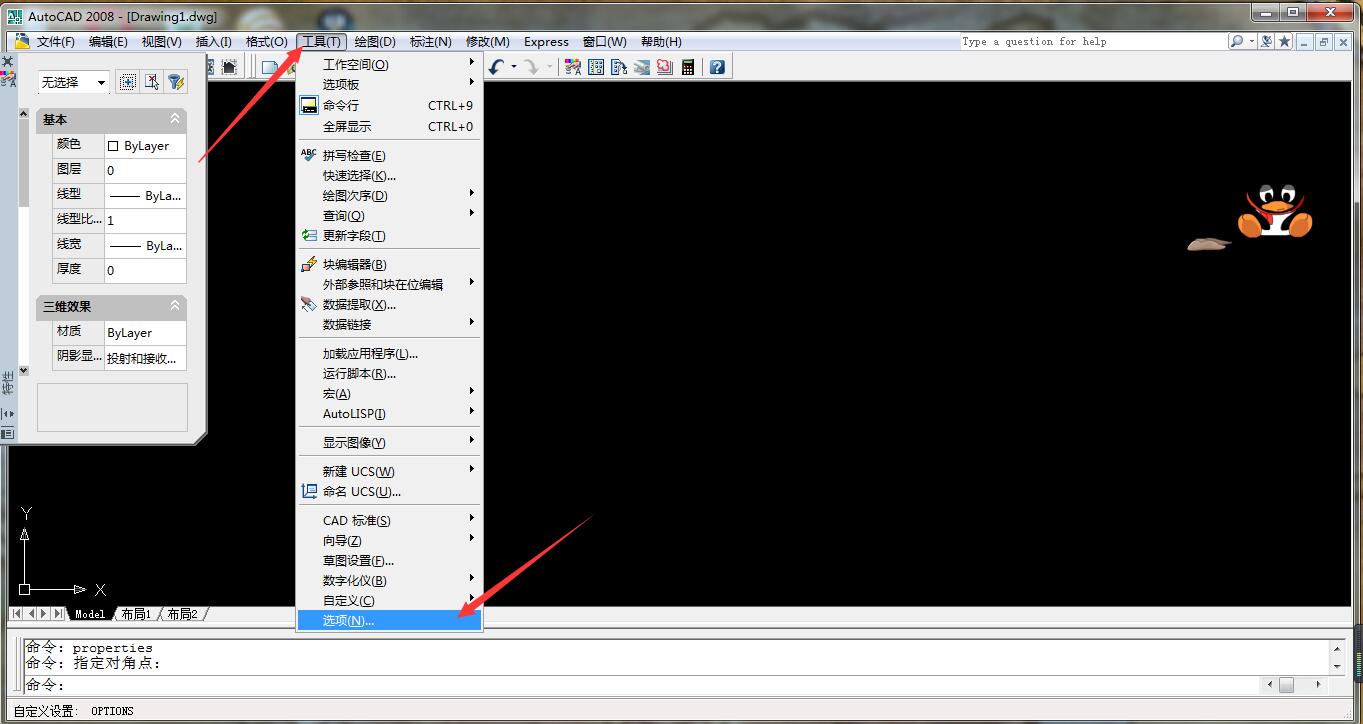
Task: Click the command line input area
Action: [640, 685]
